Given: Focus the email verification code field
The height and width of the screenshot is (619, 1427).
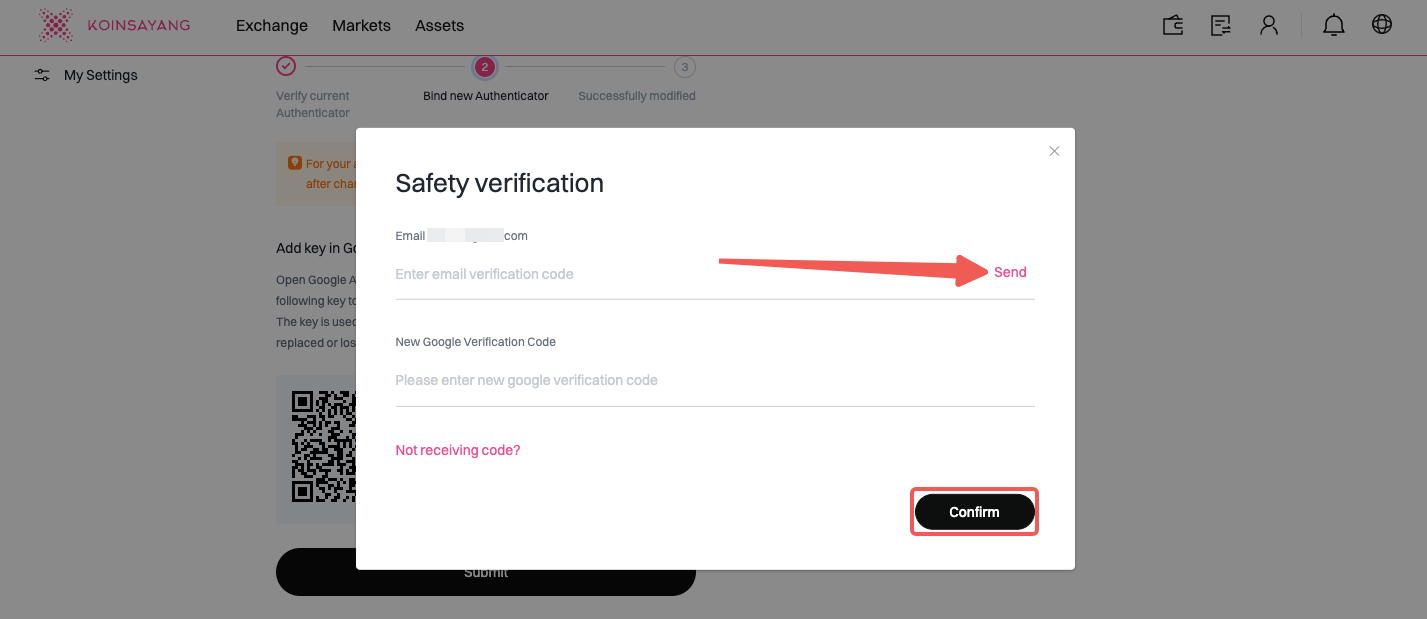Looking at the screenshot, I should point(680,274).
